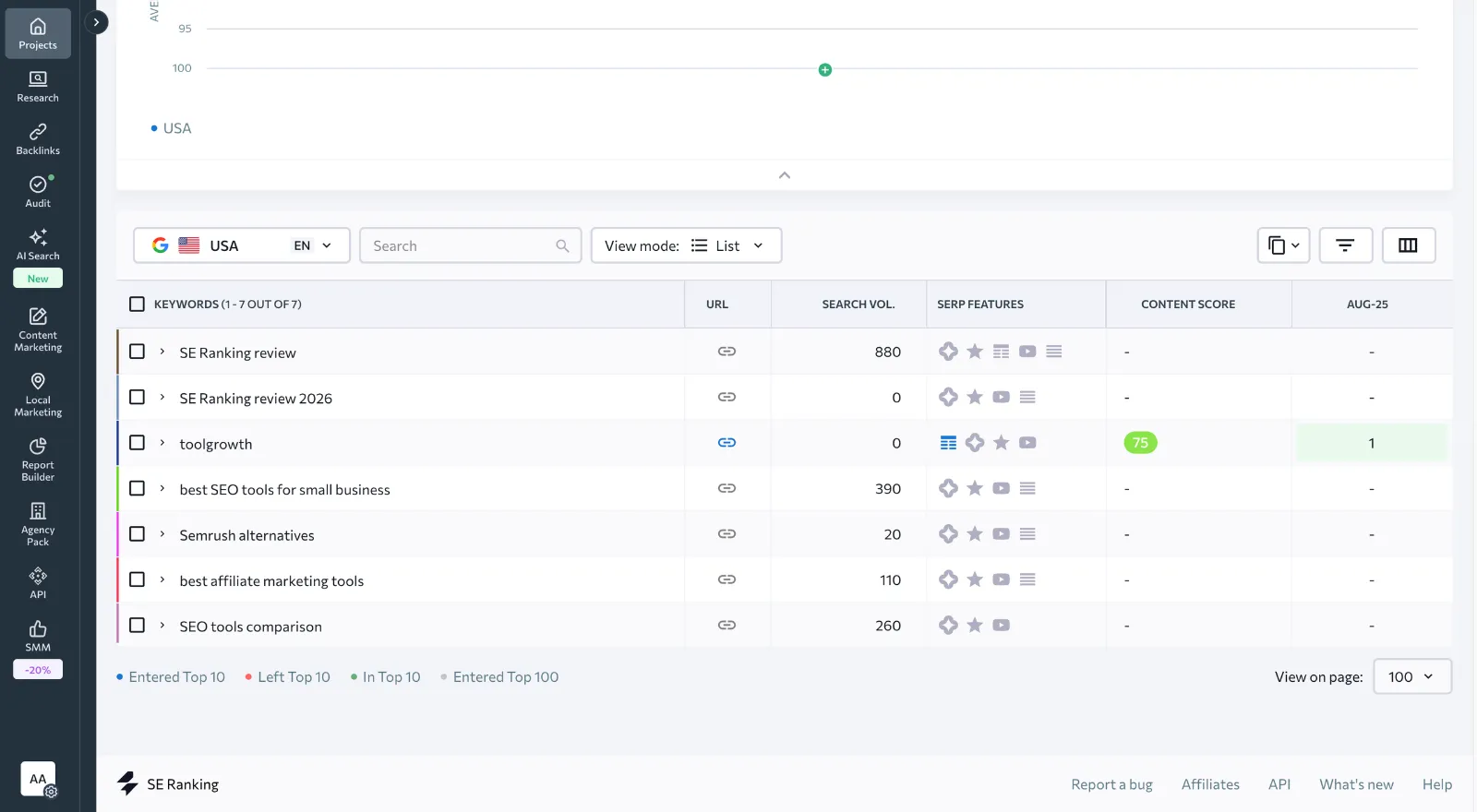Open AI Search in the sidebar
1477x812 pixels.
pyautogui.click(x=38, y=245)
